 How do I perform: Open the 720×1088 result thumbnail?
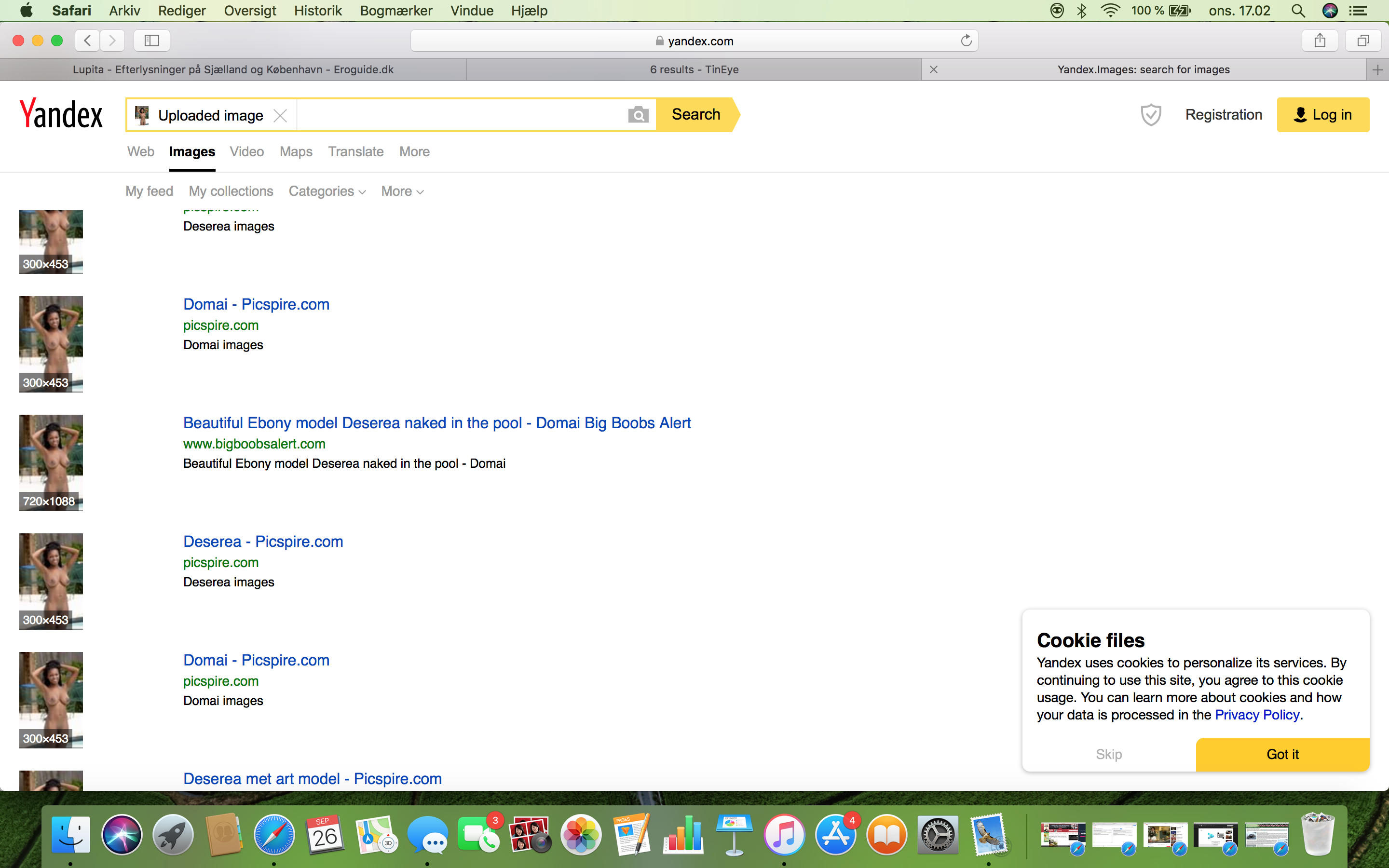[51, 463]
